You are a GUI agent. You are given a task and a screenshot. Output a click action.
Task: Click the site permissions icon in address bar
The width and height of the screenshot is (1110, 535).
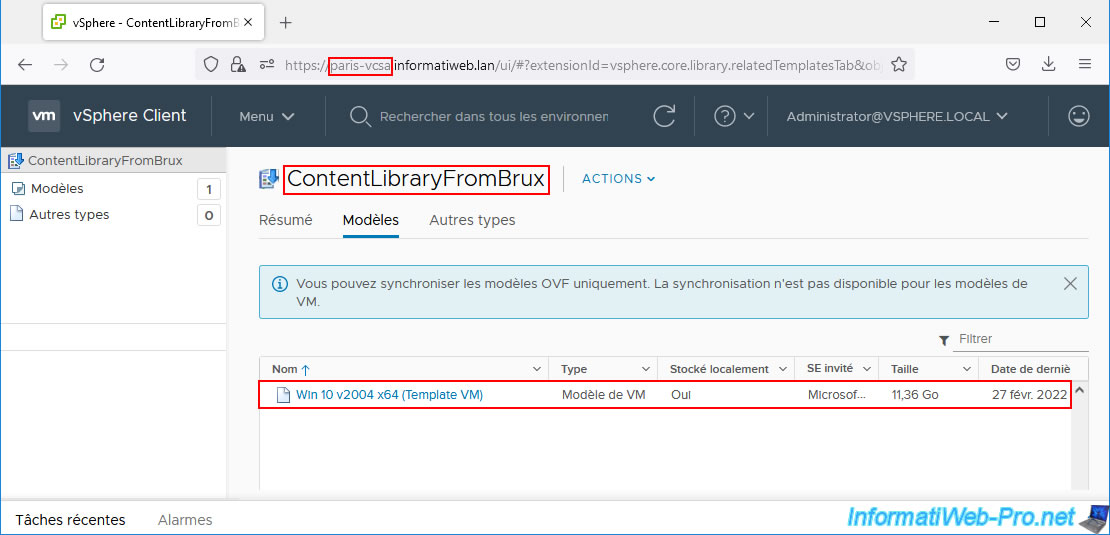click(267, 65)
